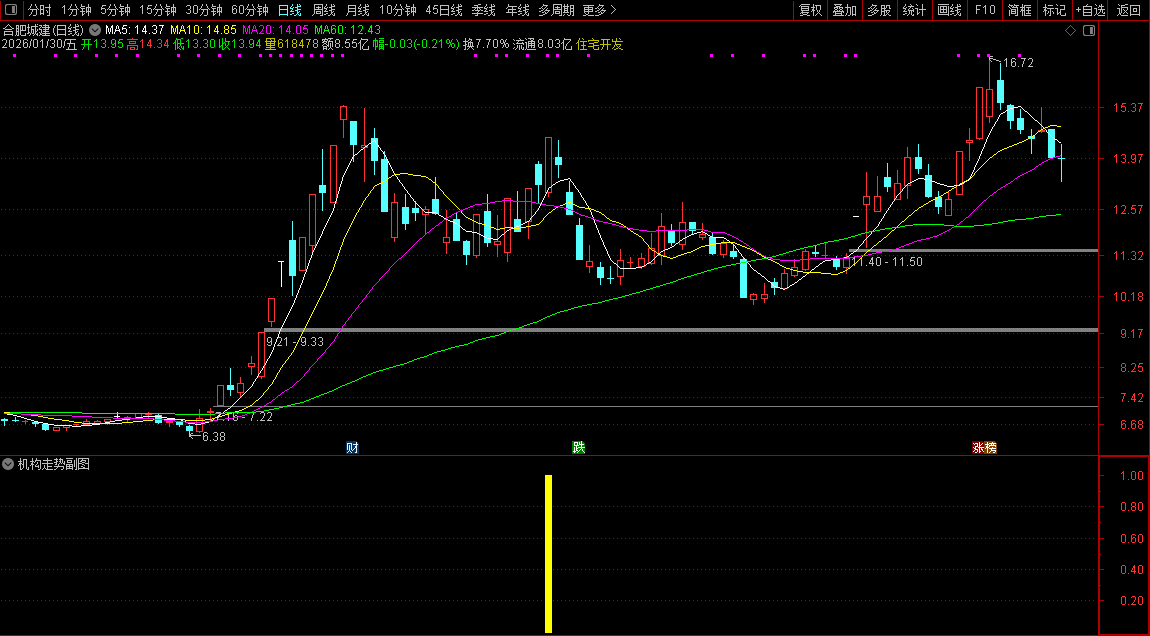Screen dimensions: 1150x636
Task: Switch to 分时 intraday view
Action: (40, 10)
